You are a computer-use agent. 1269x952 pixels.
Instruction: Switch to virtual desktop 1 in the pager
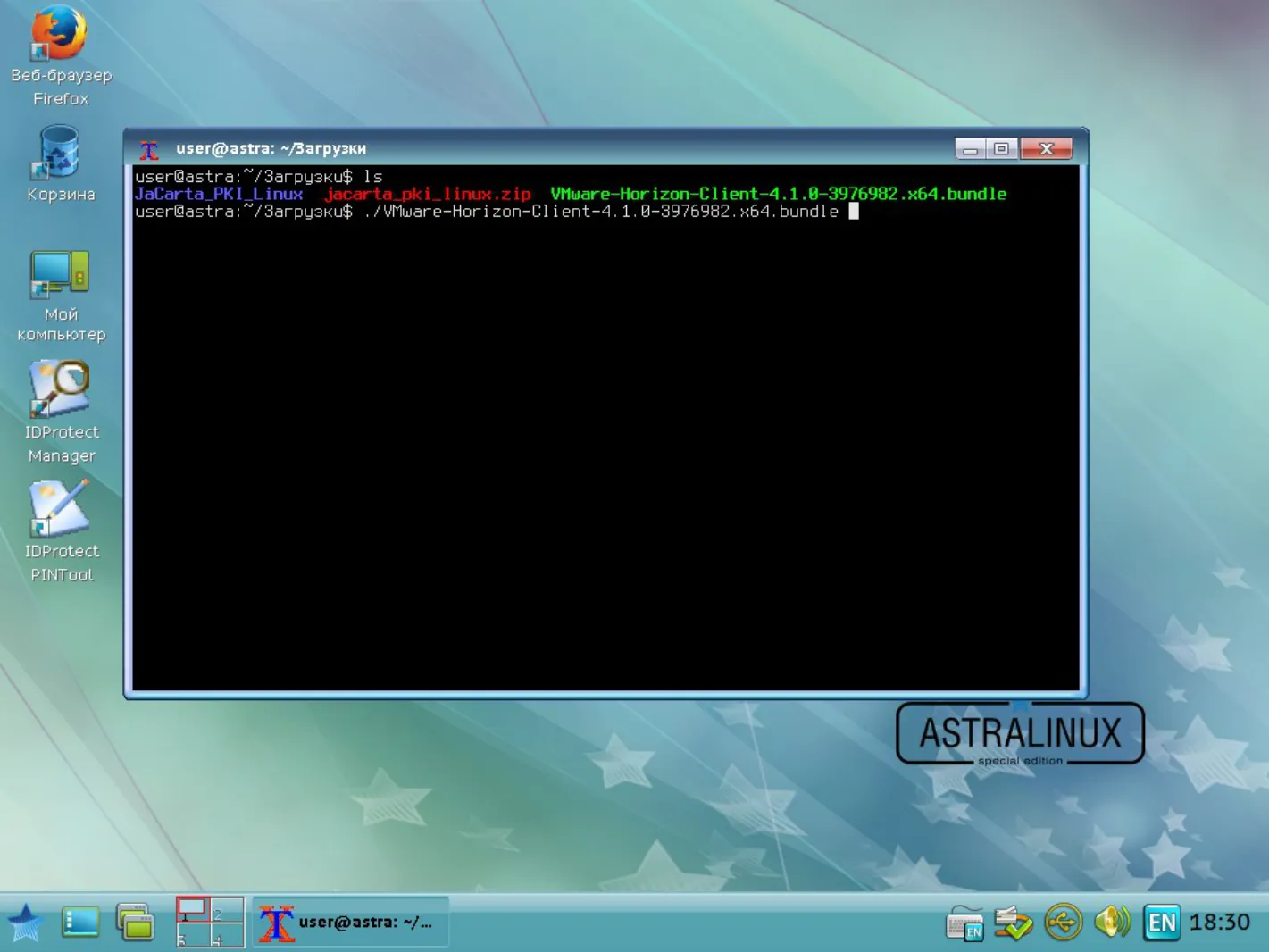pos(193,909)
